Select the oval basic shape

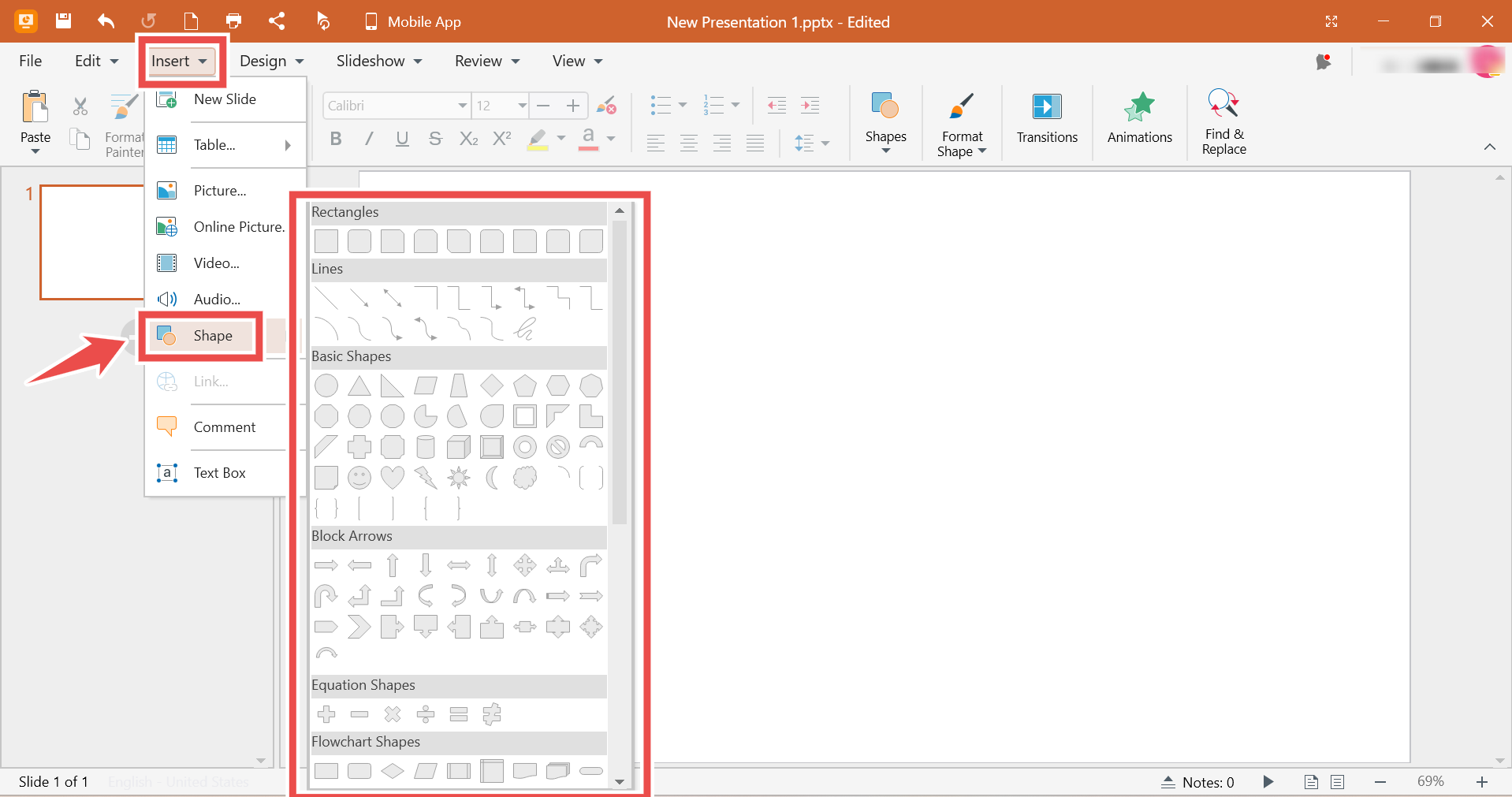(326, 385)
